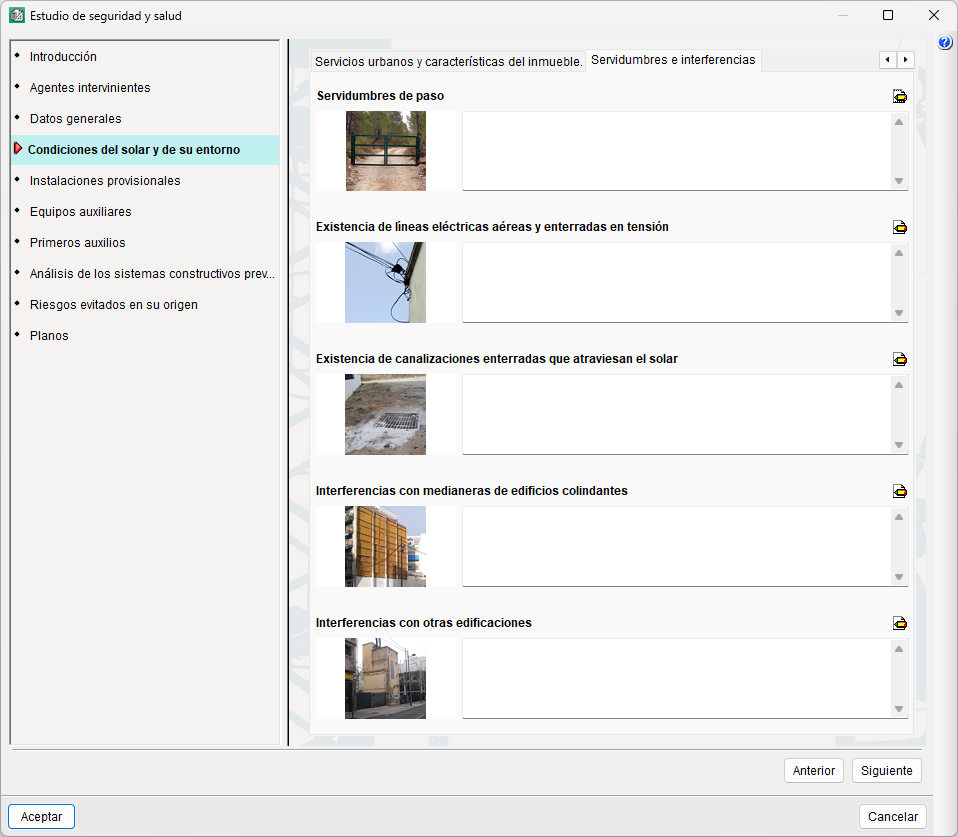The image size is (958, 837).
Task: Open predefined texts icon for líneas eléctricas aéreas
Action: (899, 227)
